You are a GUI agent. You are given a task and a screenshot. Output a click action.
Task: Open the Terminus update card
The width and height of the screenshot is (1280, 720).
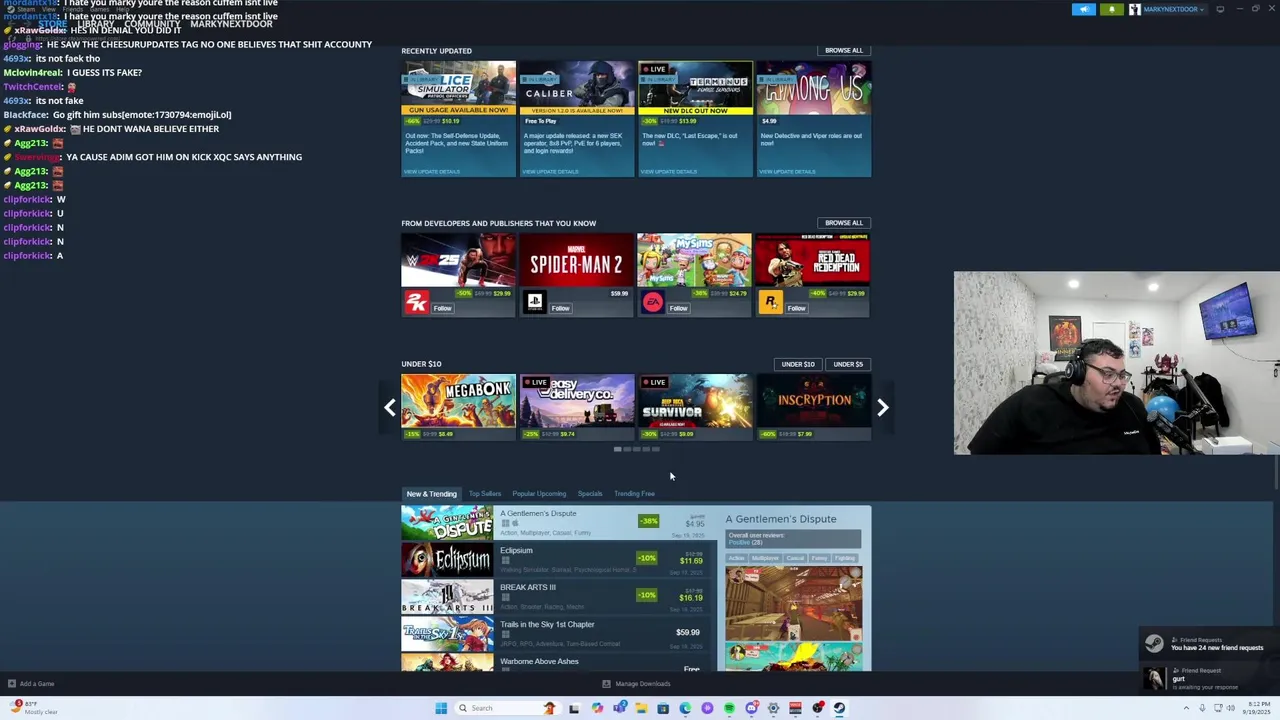(695, 119)
